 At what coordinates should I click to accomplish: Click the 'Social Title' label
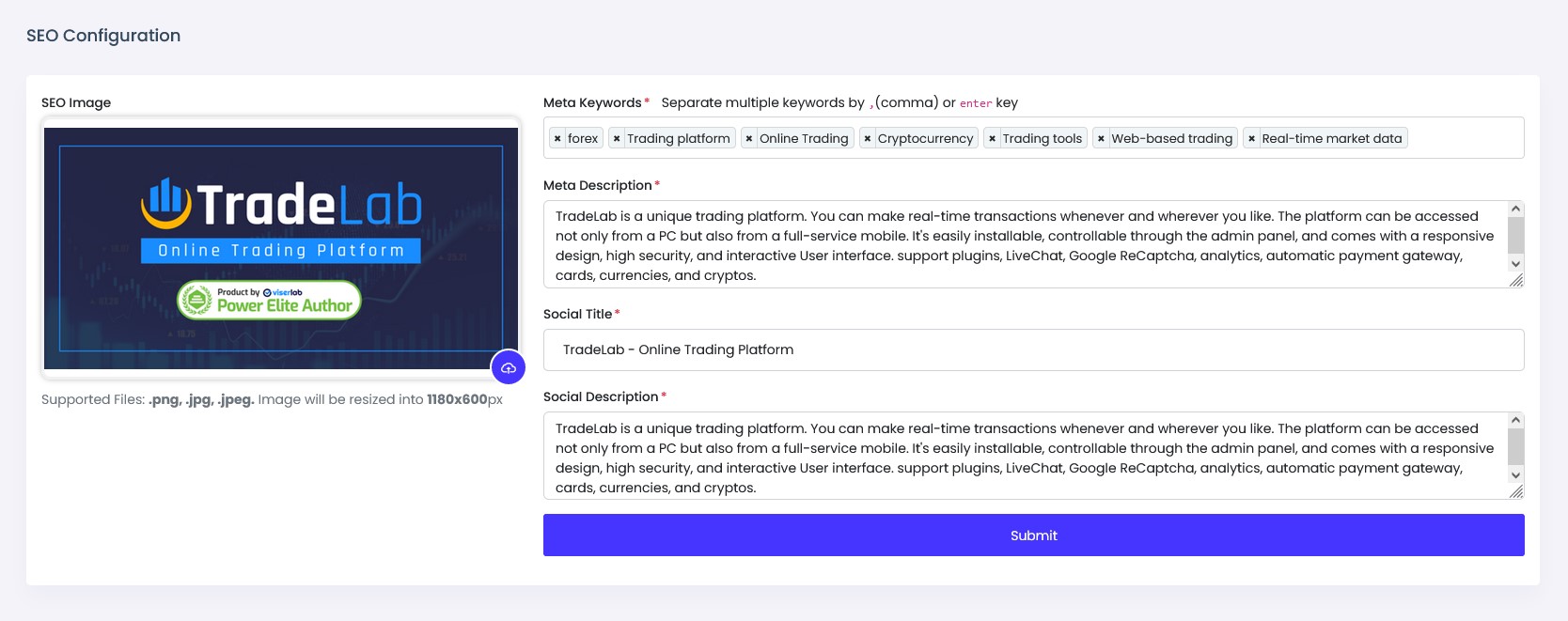[x=577, y=314]
